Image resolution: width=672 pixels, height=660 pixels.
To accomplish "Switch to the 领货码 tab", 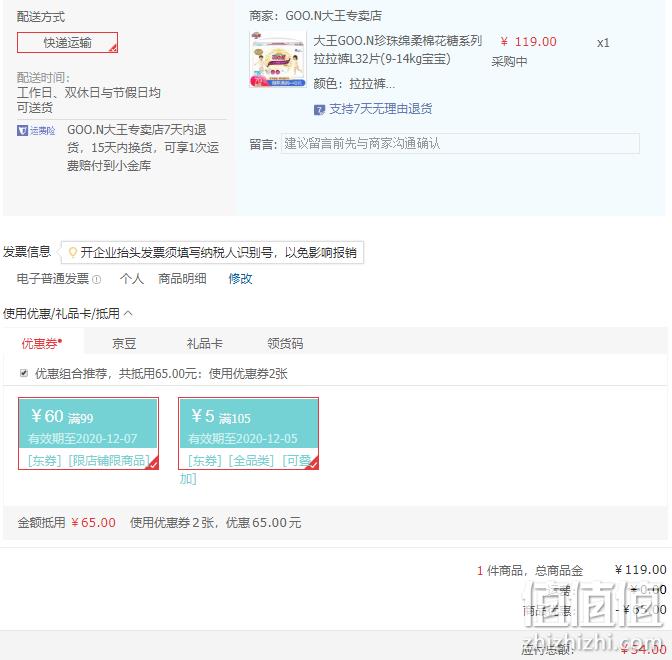I will pos(285,343).
